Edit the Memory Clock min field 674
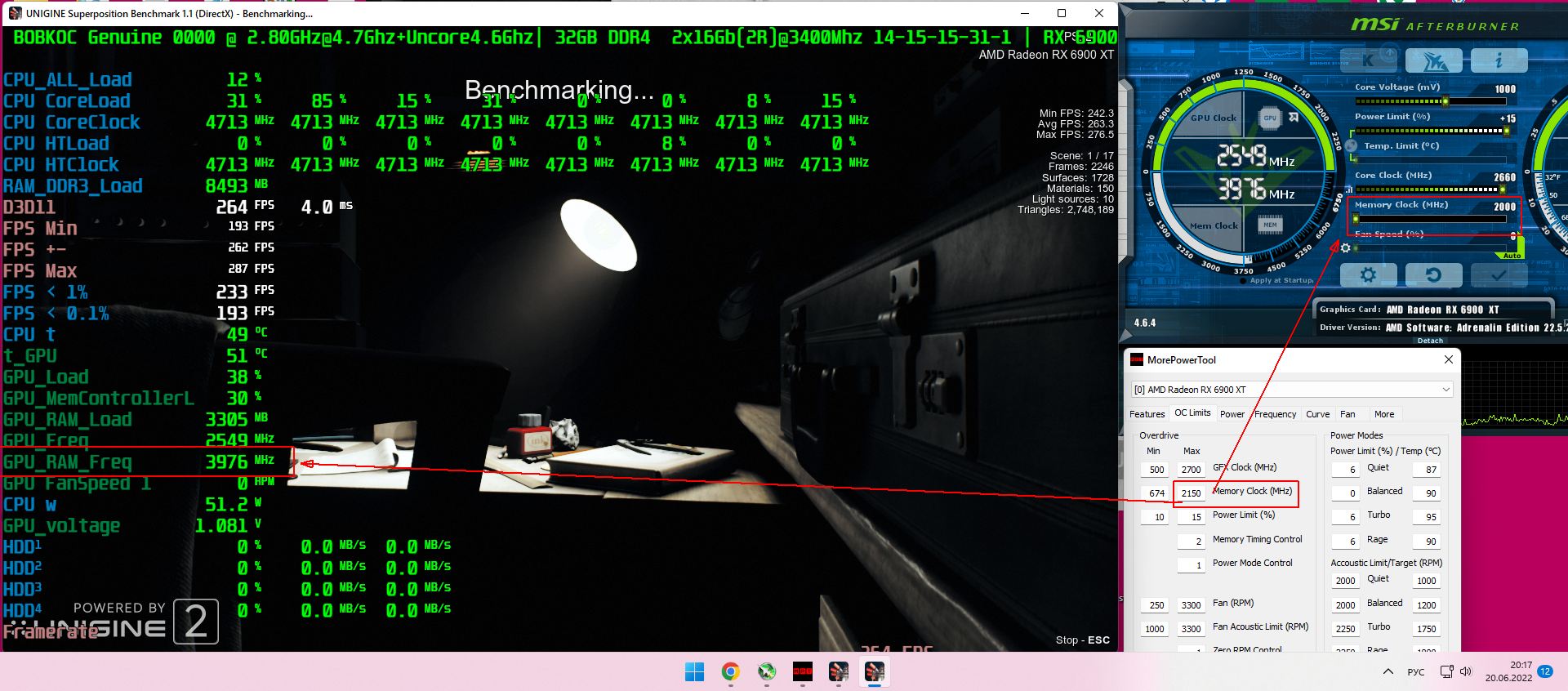Screen dimensions: 1568x691 (x=1156, y=493)
